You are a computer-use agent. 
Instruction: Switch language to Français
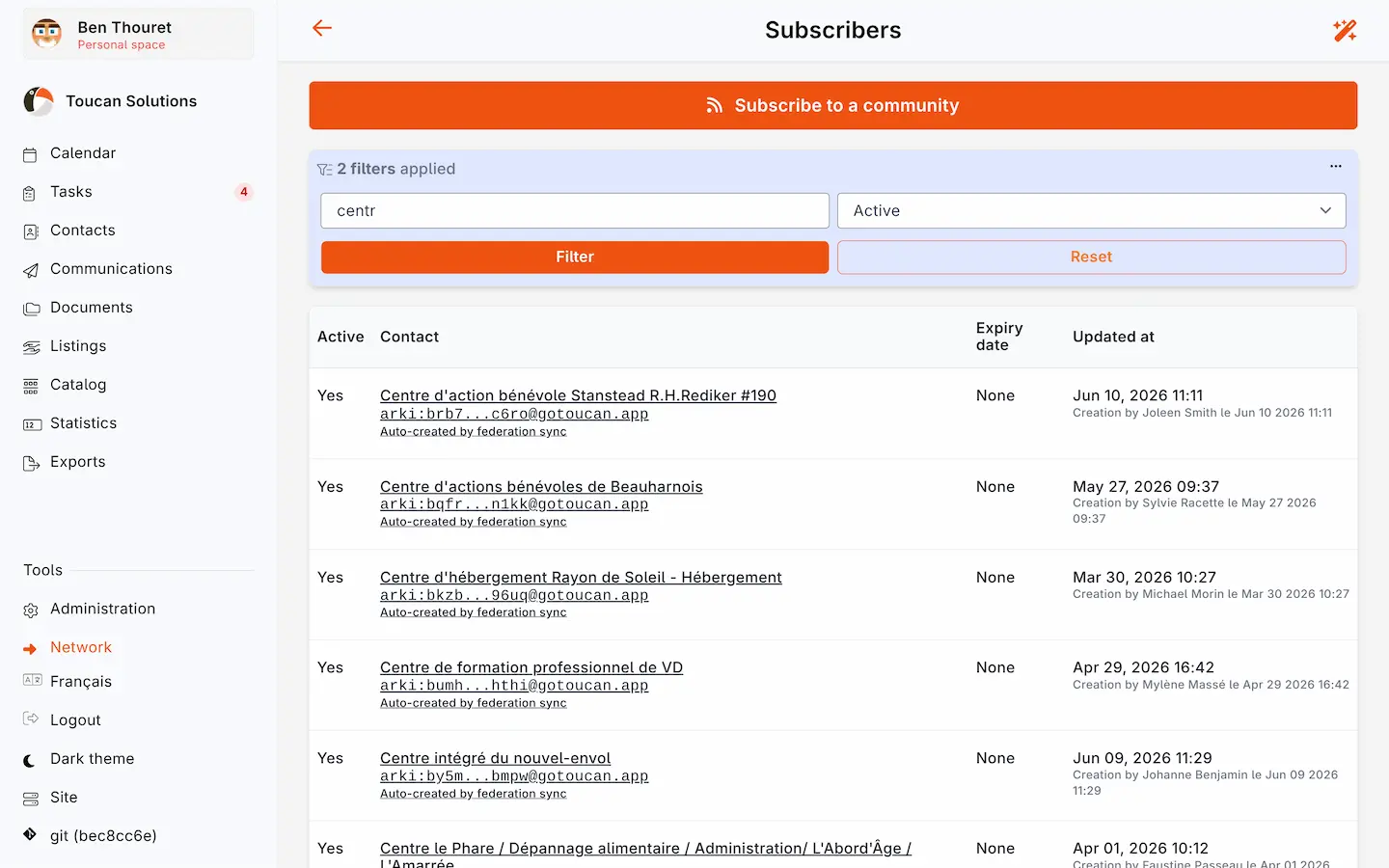tap(81, 682)
